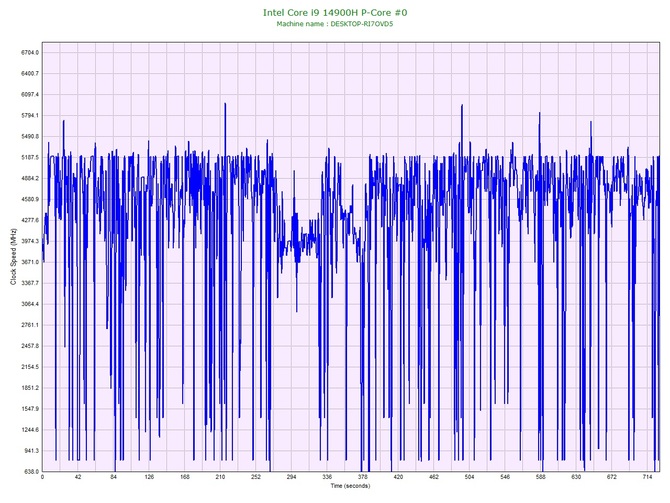This screenshot has width=670, height=503.
Task: Click the y-axis value 5794.1
Action: point(30,115)
